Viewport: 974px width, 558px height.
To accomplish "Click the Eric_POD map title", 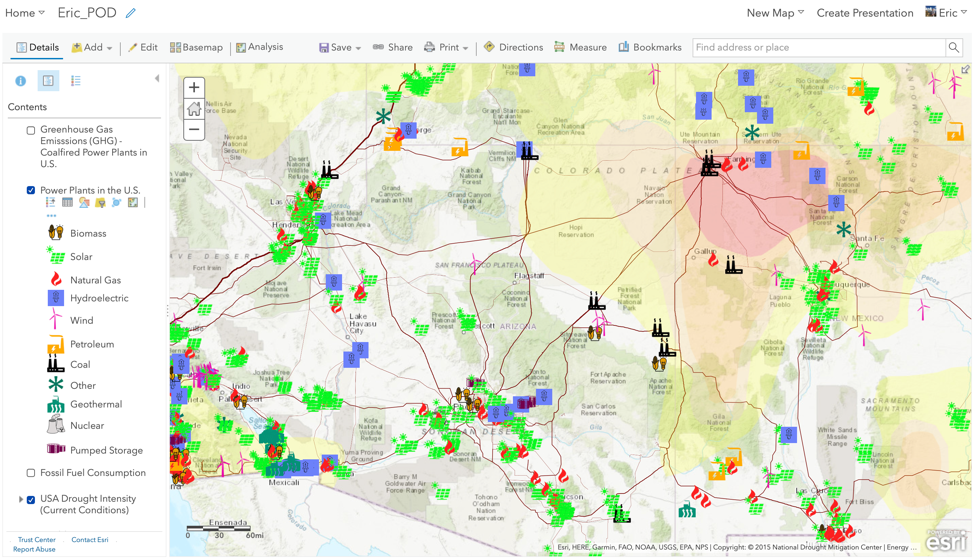I will (87, 13).
